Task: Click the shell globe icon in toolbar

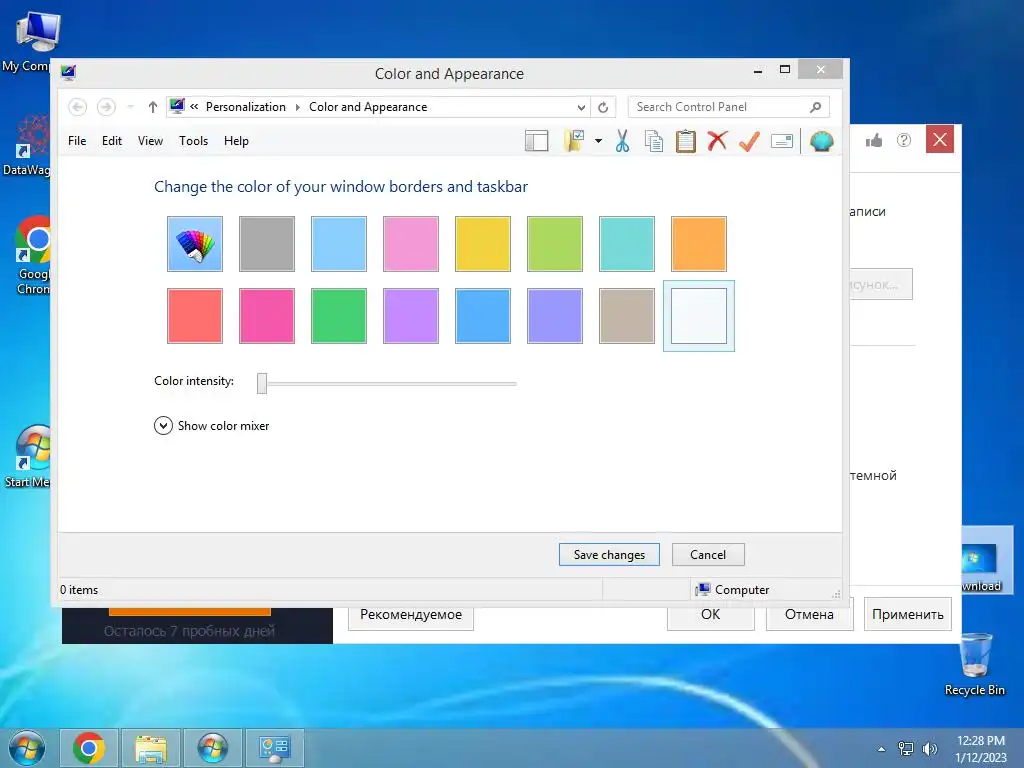Action: (822, 141)
